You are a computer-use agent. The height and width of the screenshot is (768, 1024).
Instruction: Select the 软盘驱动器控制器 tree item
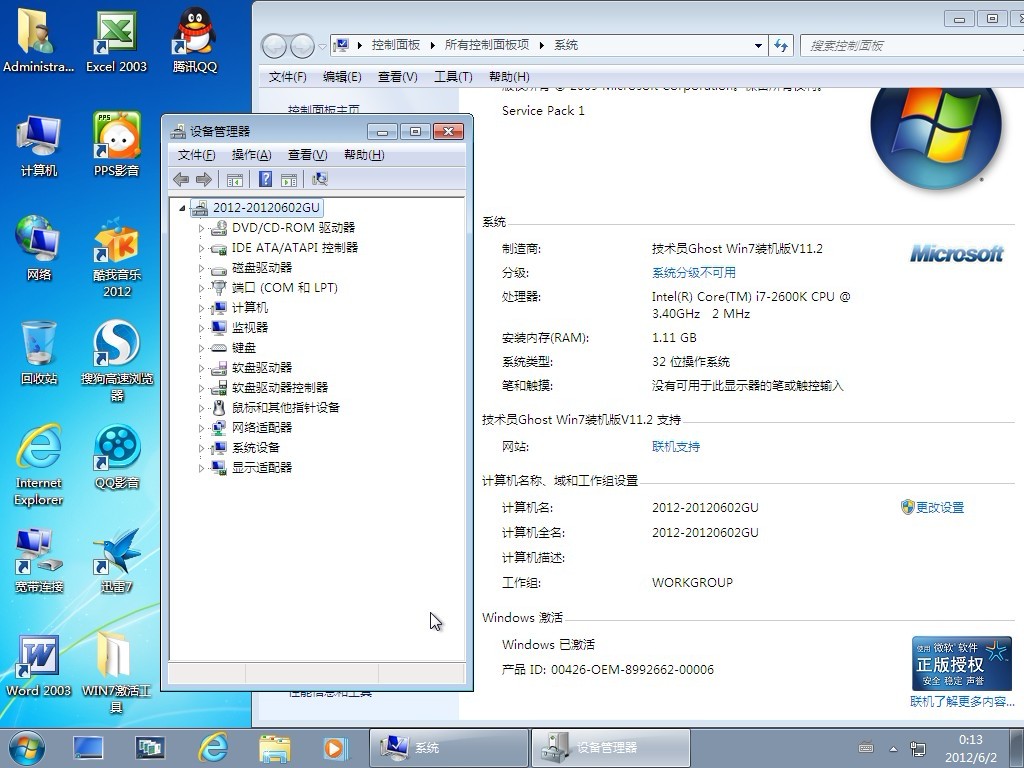click(x=280, y=388)
